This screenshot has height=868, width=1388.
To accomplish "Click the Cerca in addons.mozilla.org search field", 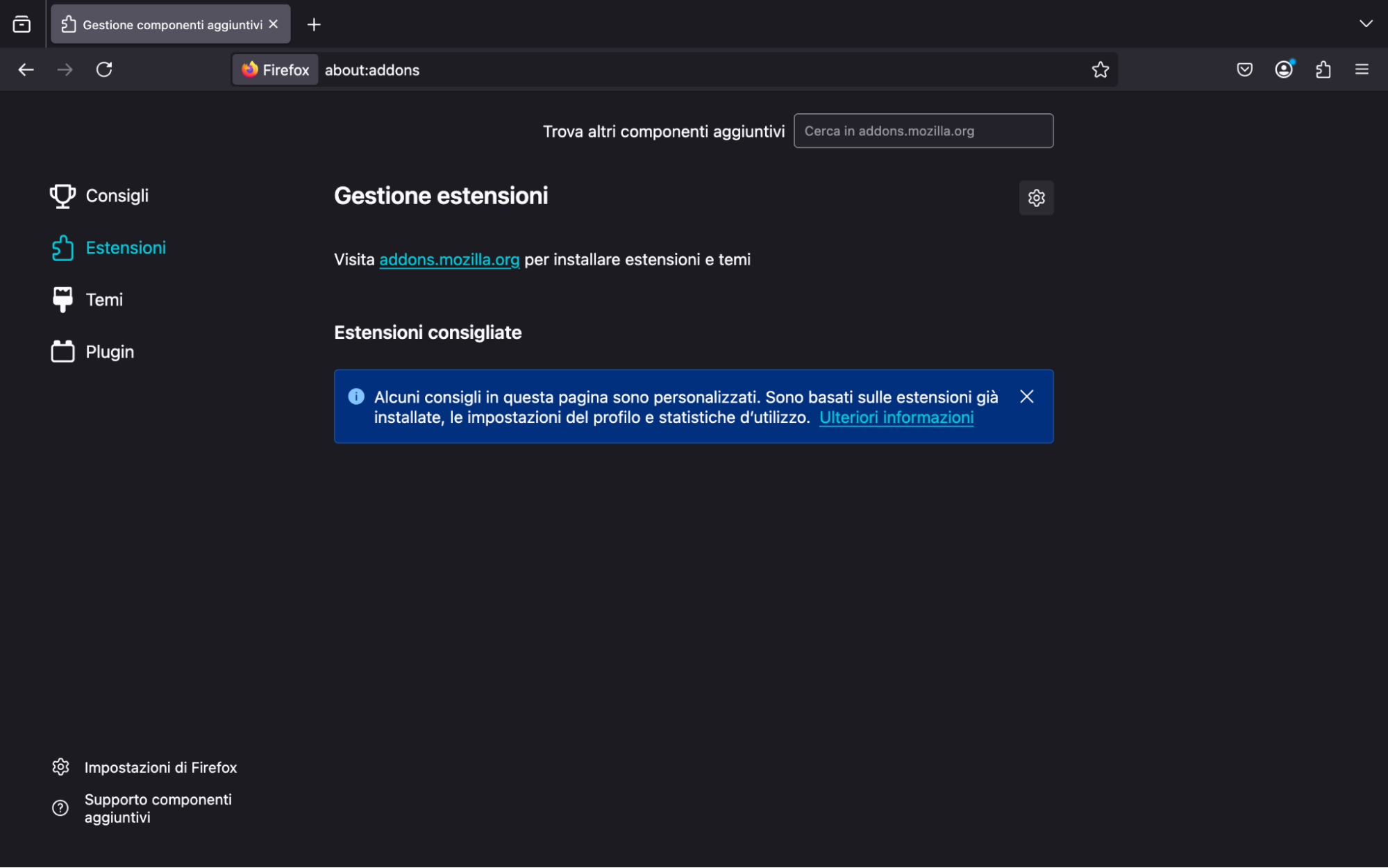I will tap(923, 131).
